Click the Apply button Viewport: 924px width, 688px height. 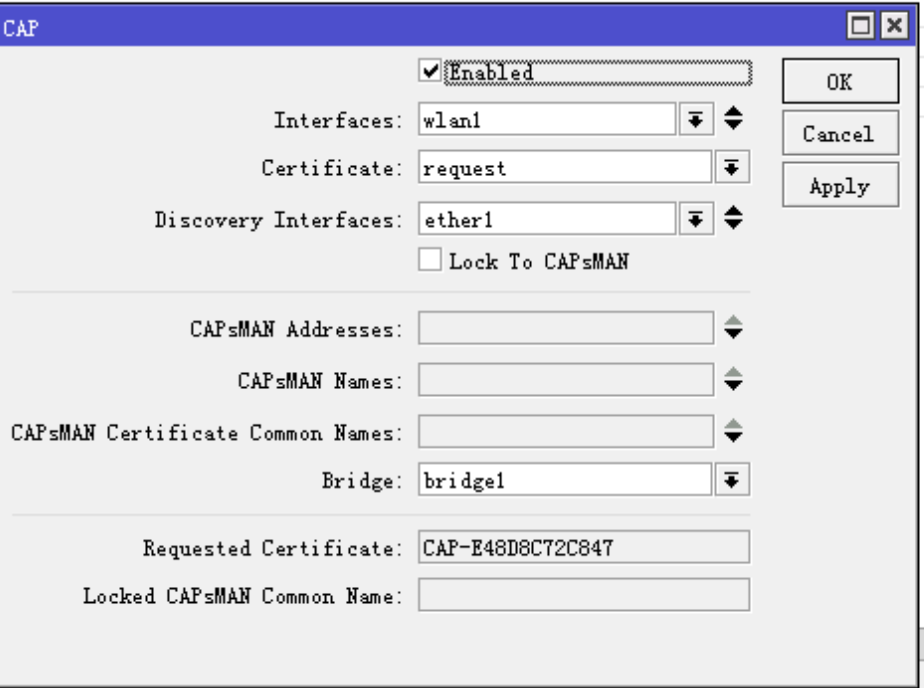(840, 186)
